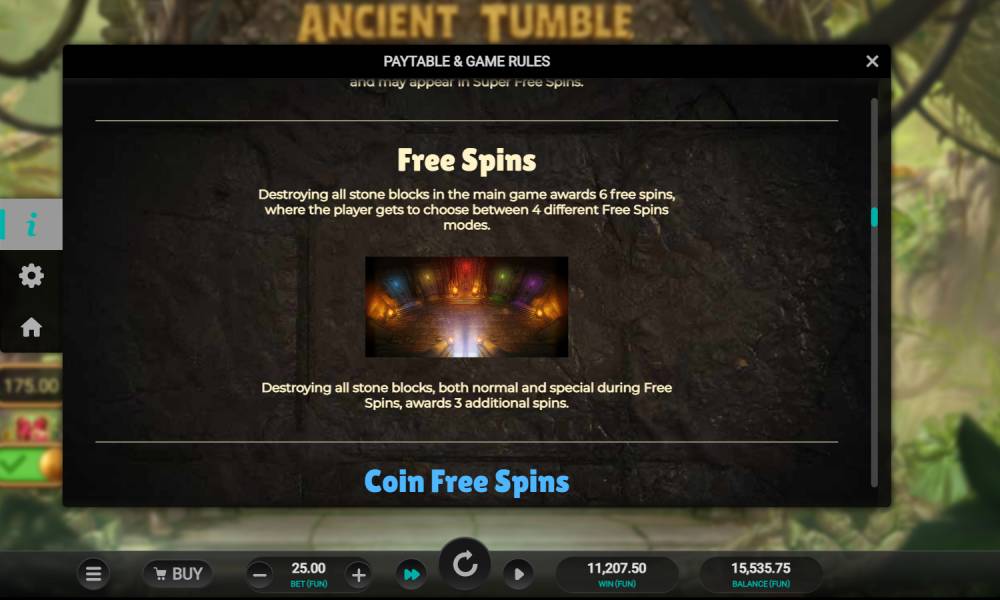The image size is (1000, 600).
Task: Click the 11,207.50 win display
Action: click(617, 574)
